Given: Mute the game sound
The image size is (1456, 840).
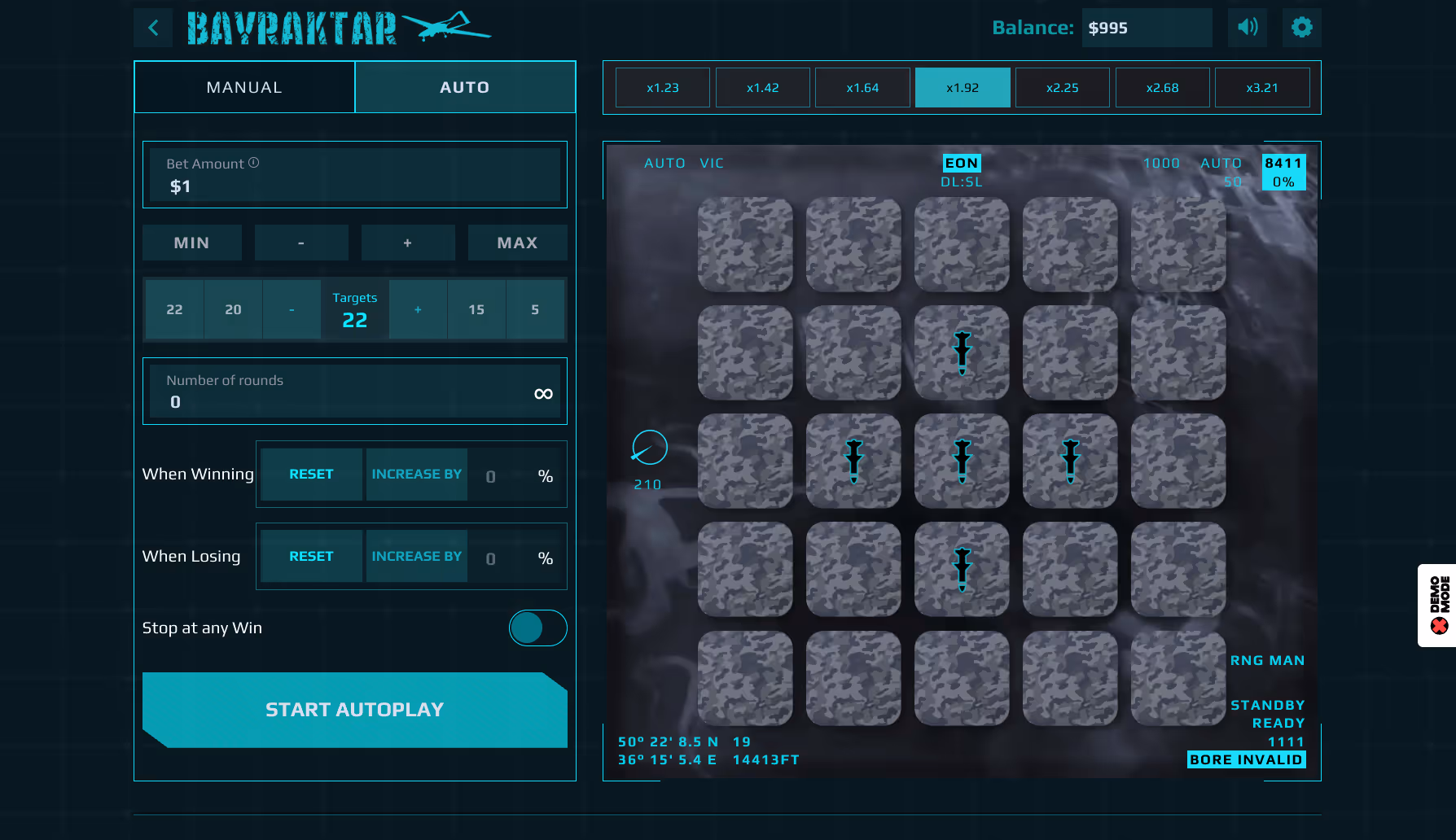Looking at the screenshot, I should 1248,28.
